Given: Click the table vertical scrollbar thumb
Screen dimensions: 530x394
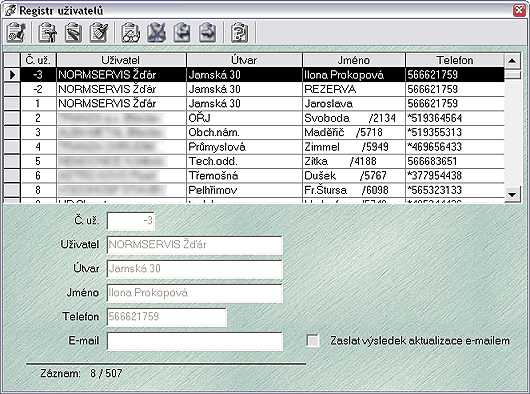Looking at the screenshot, I should (512, 74).
